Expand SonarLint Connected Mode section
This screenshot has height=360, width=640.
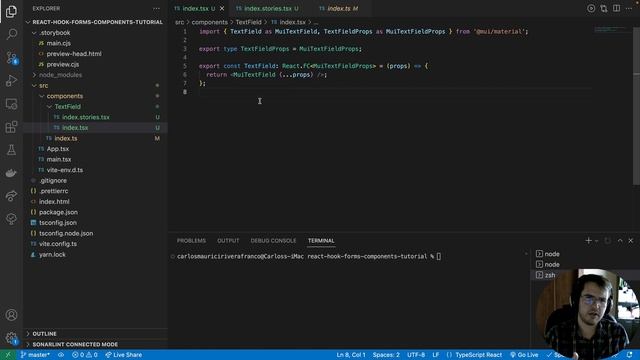(x=95, y=344)
